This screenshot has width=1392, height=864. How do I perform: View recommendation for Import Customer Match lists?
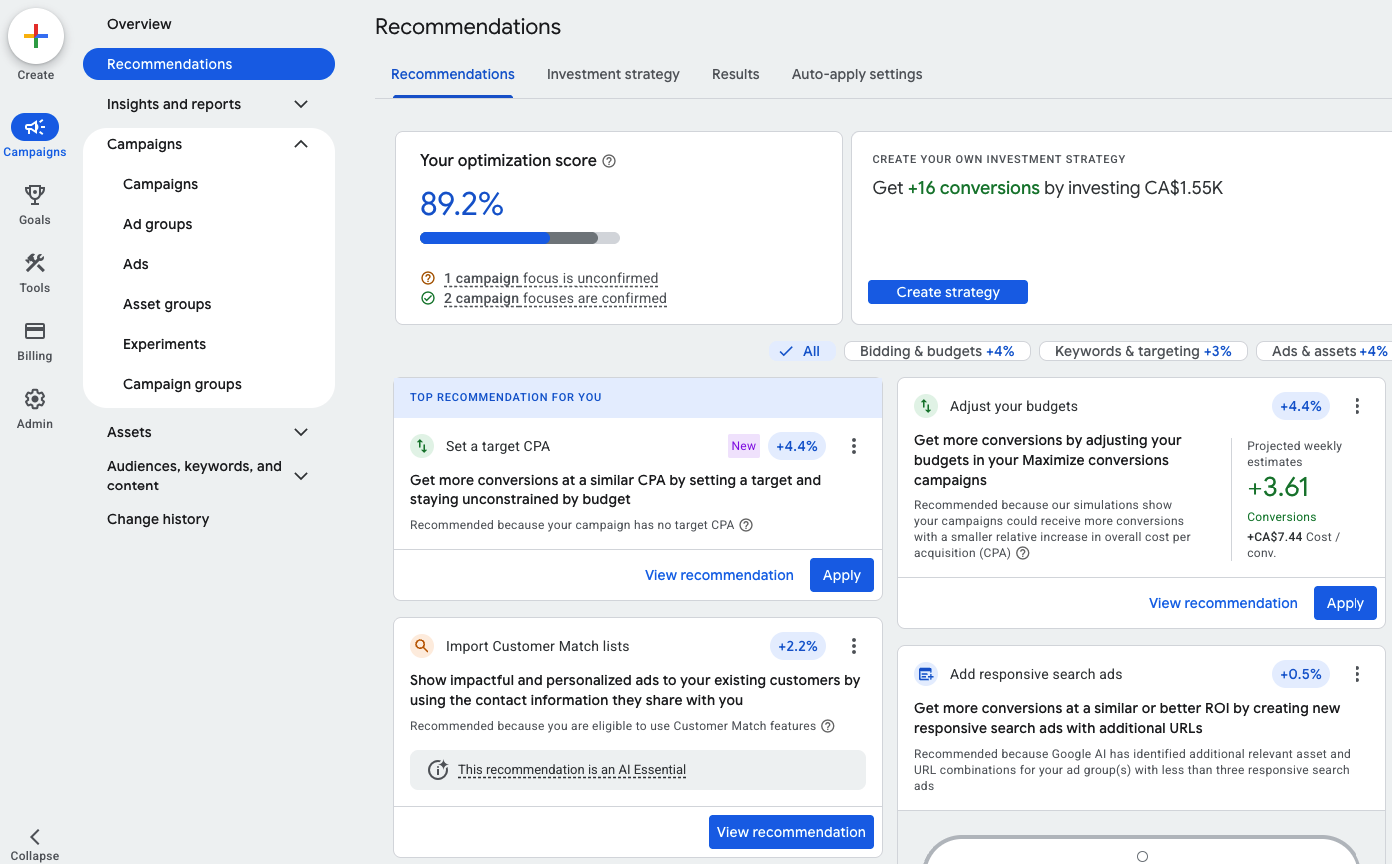pyautogui.click(x=791, y=832)
